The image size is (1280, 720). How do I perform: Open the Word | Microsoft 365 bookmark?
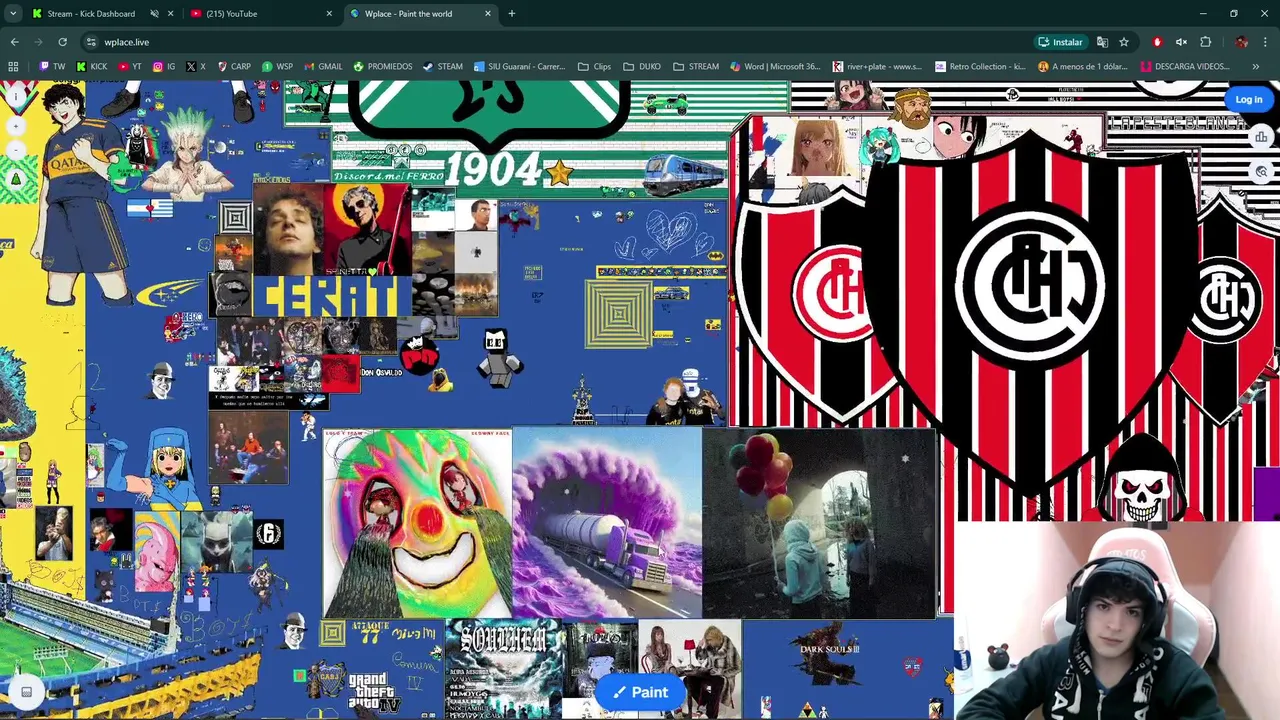(775, 67)
